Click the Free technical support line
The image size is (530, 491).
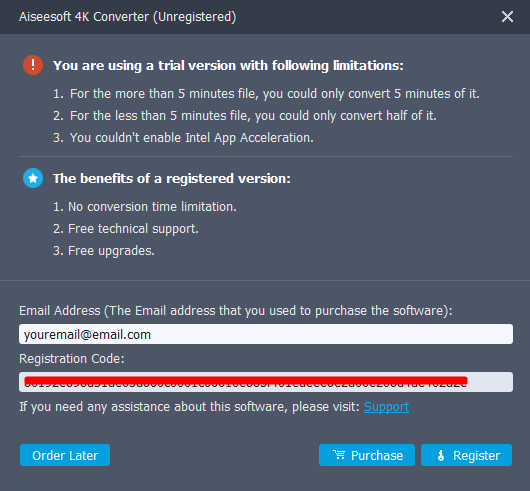tap(126, 229)
